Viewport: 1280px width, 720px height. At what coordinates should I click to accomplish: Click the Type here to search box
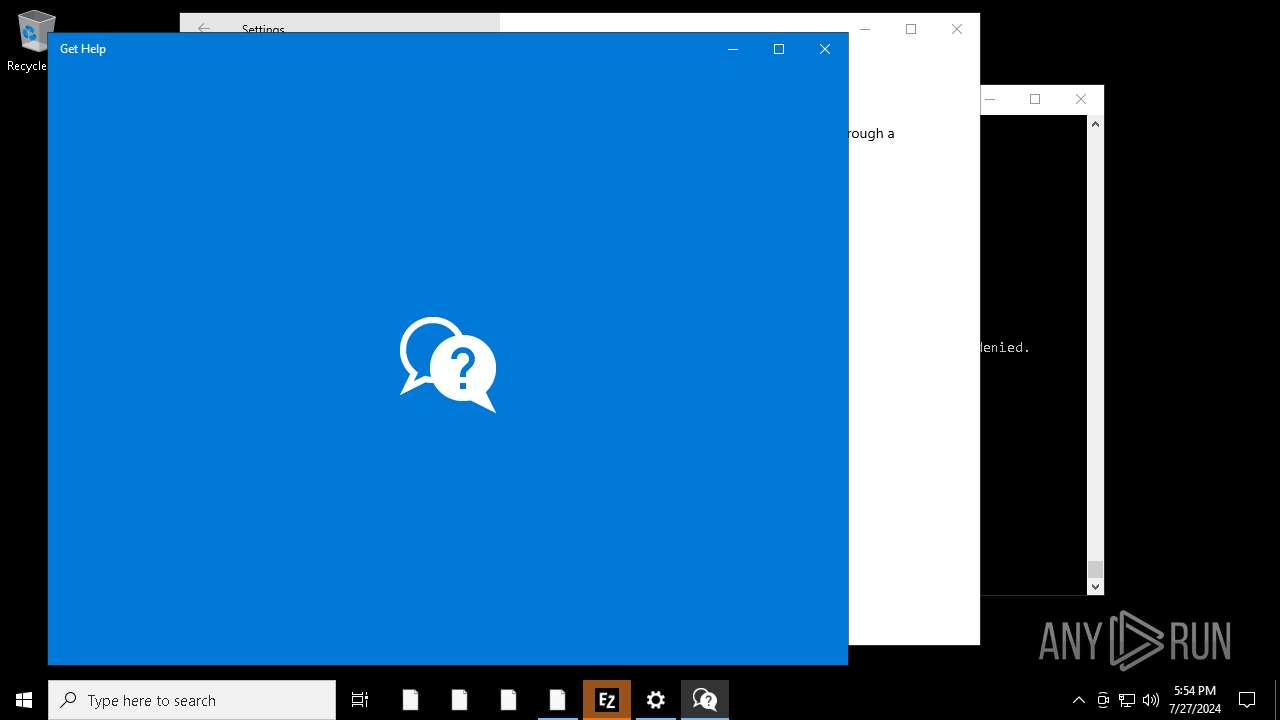[x=192, y=700]
